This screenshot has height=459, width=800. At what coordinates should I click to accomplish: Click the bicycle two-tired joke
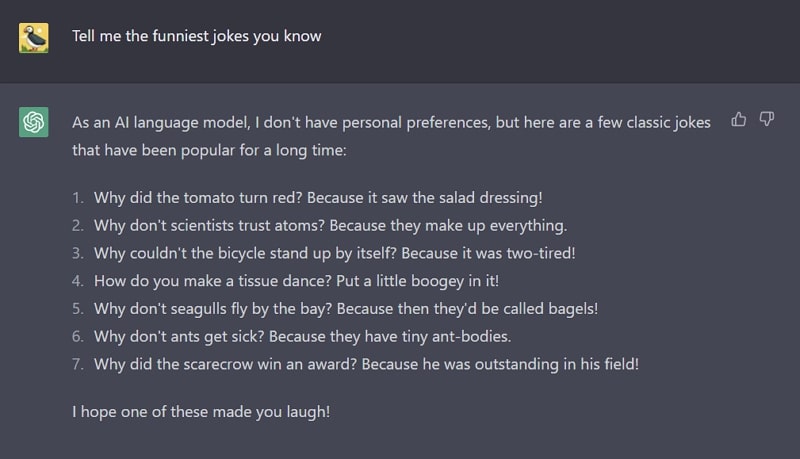334,253
